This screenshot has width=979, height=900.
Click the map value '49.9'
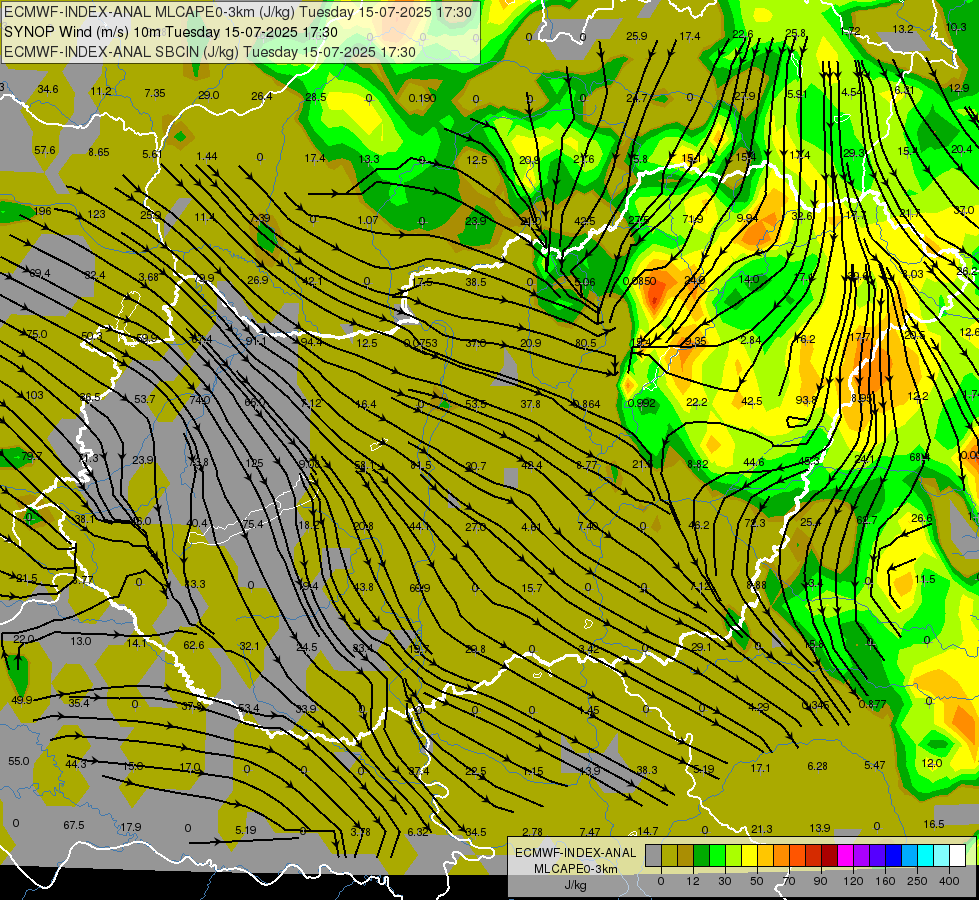point(22,700)
